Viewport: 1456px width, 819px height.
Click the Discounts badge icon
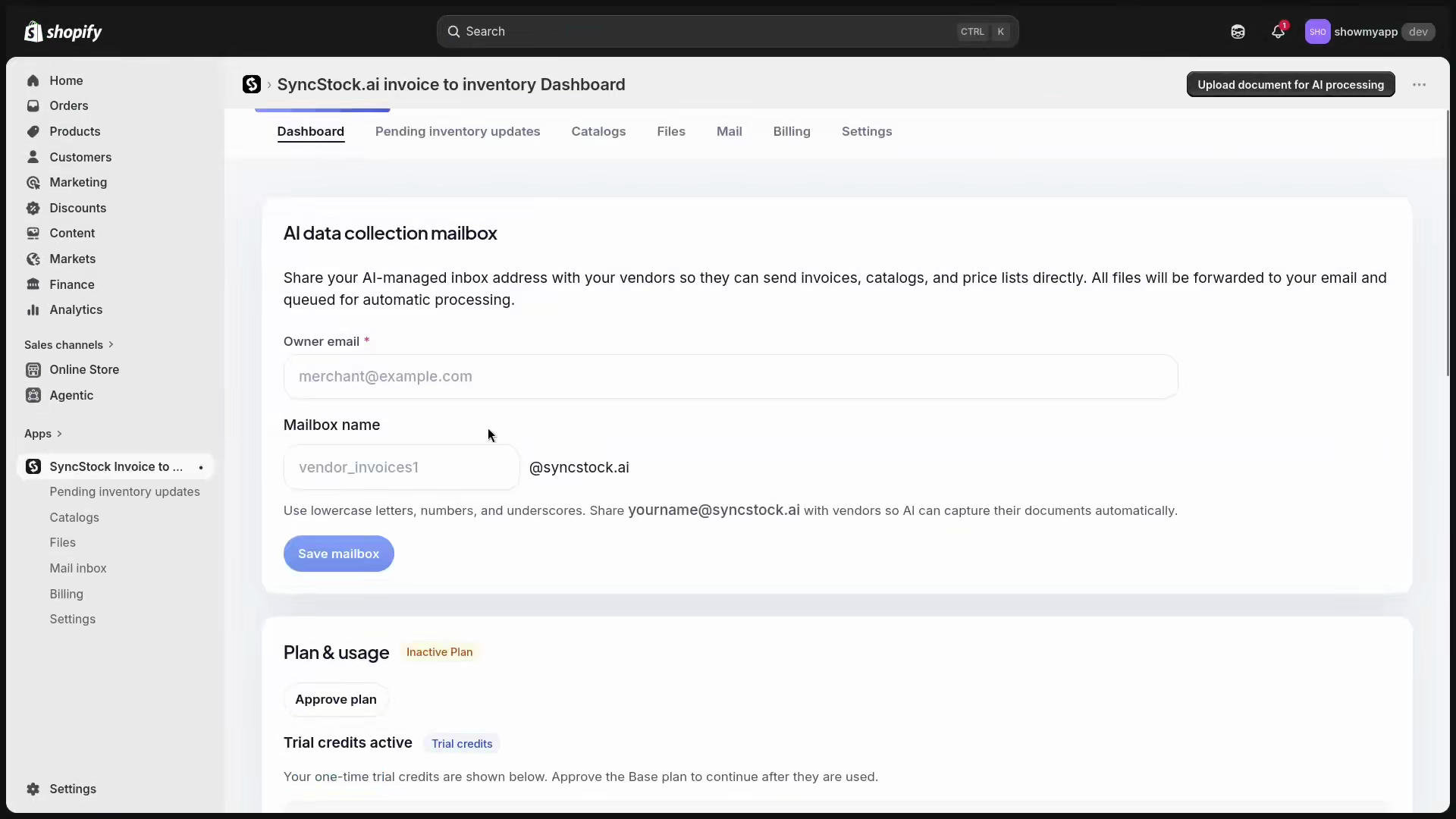coord(33,208)
